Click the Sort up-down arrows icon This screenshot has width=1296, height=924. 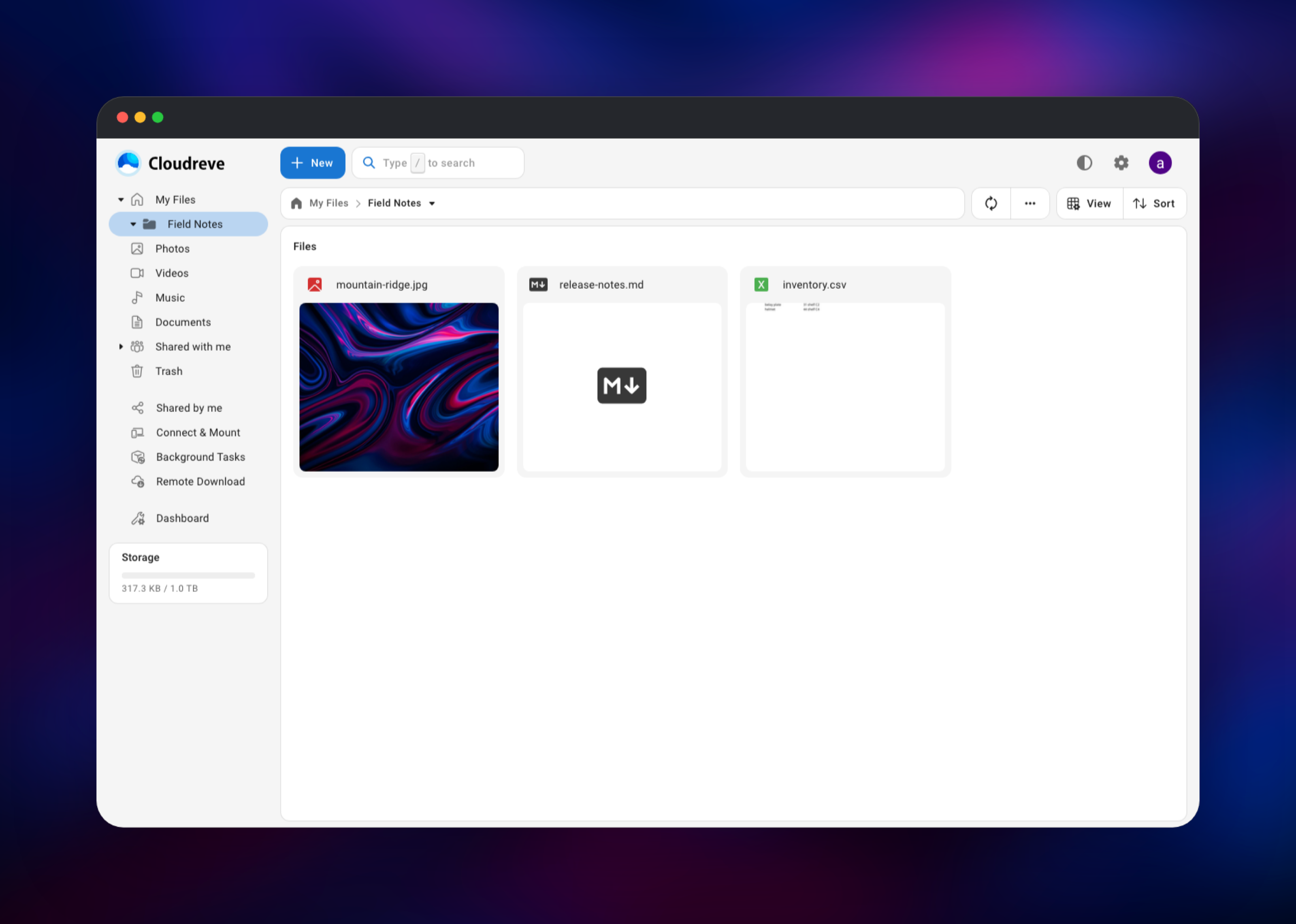(x=1140, y=203)
